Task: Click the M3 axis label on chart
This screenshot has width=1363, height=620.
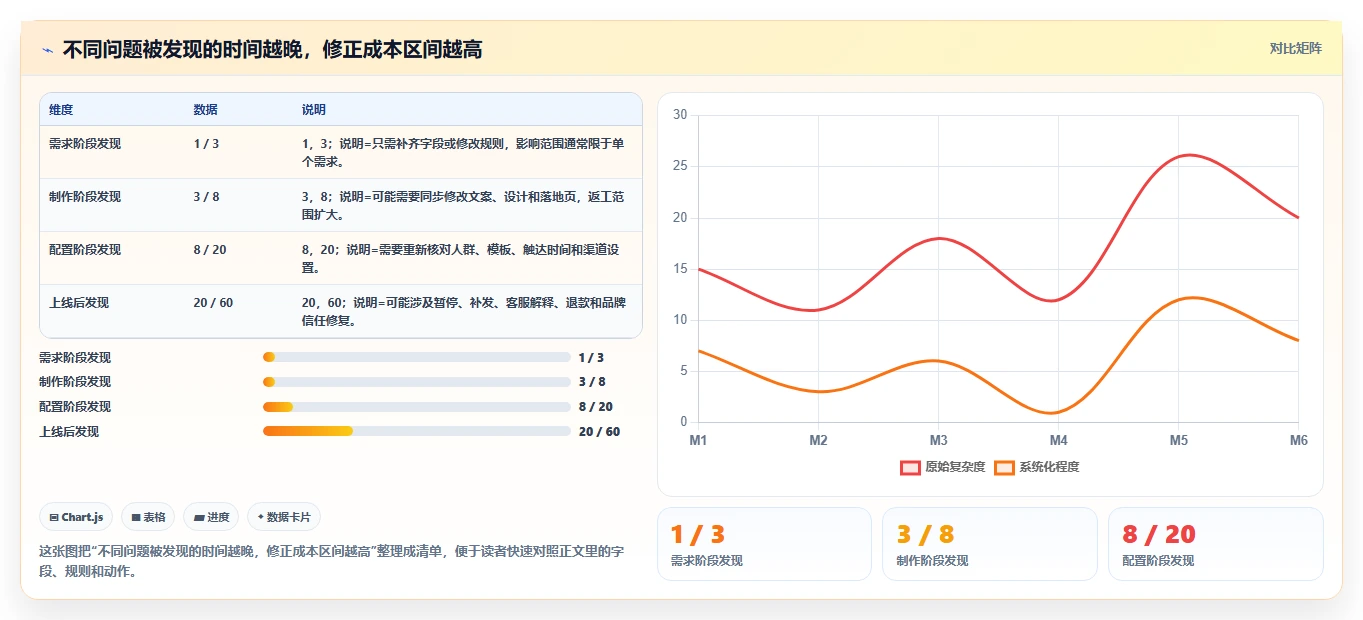Action: (x=938, y=441)
